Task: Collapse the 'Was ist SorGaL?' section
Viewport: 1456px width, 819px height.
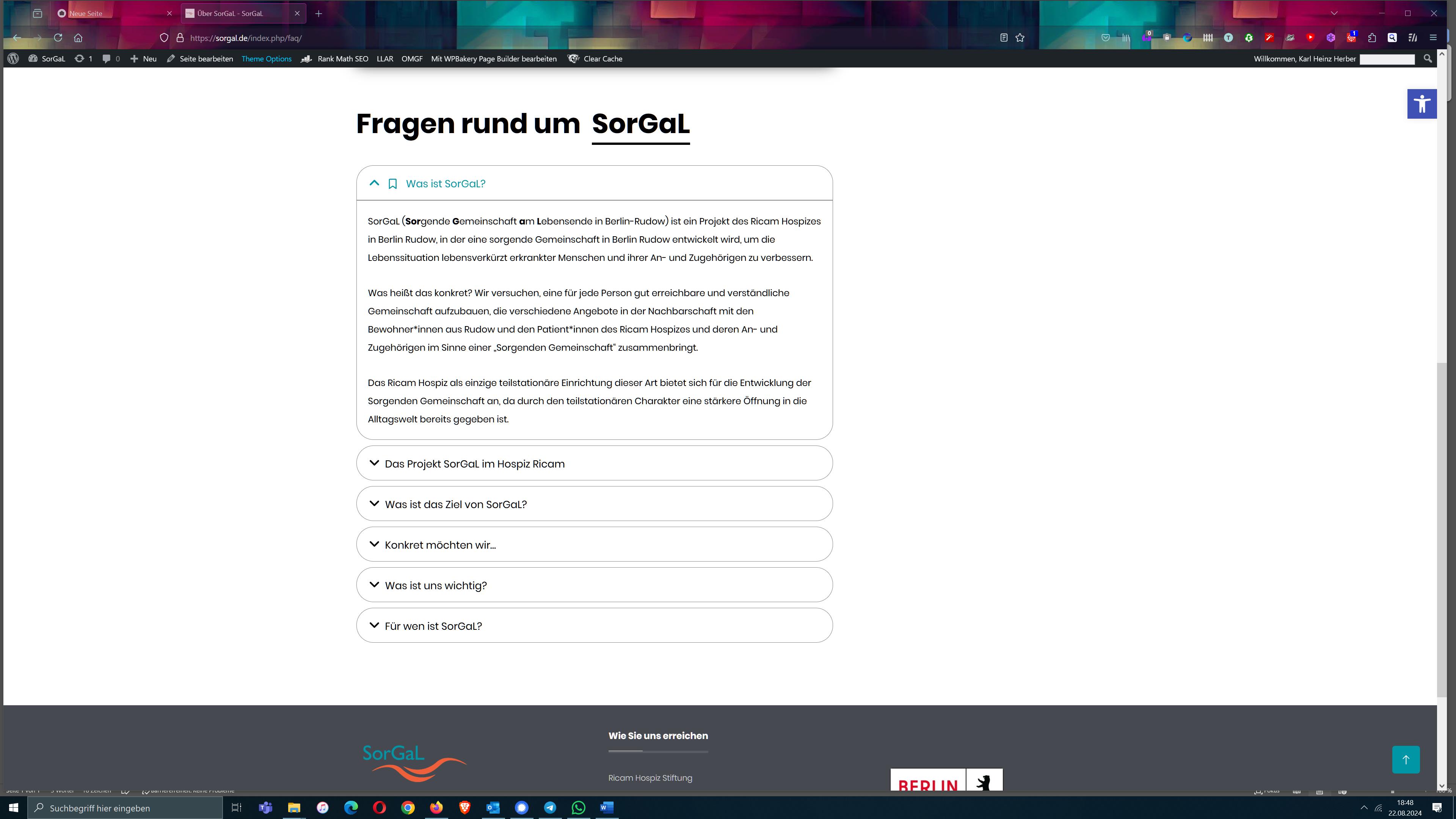Action: click(446, 184)
